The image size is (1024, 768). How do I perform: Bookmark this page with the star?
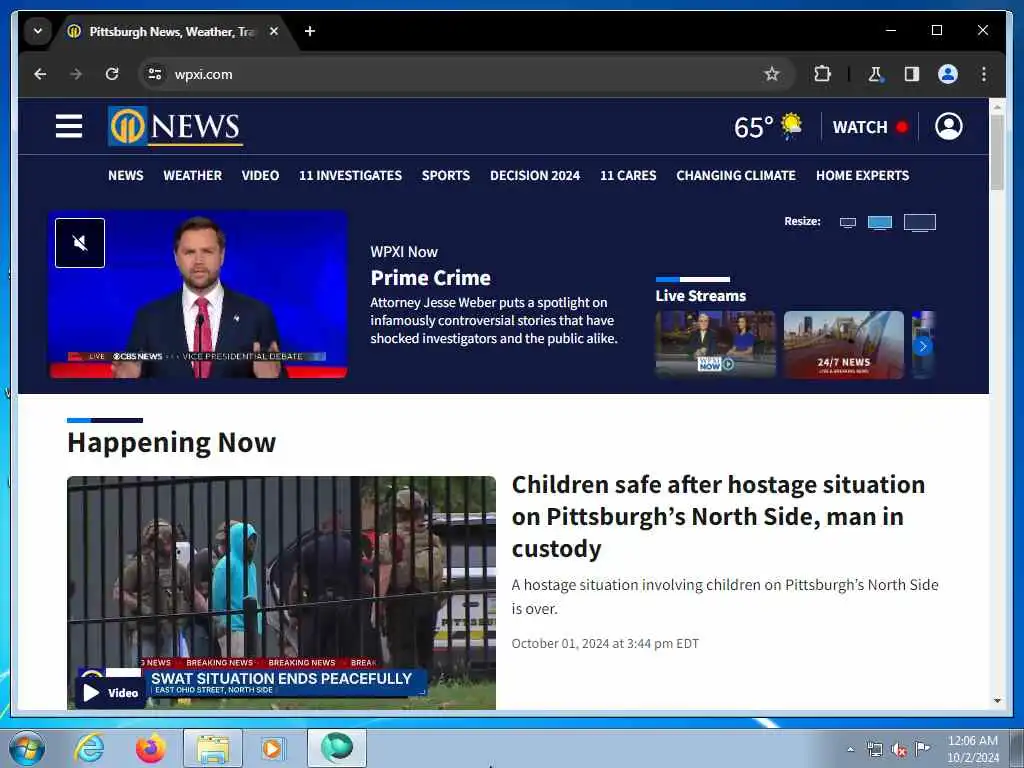click(x=771, y=74)
